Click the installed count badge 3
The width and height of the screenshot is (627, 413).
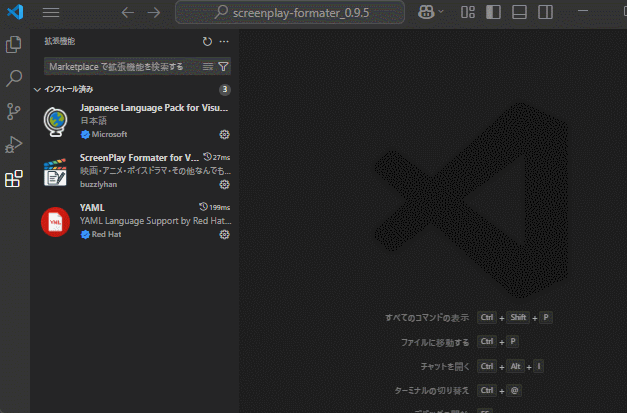(225, 90)
